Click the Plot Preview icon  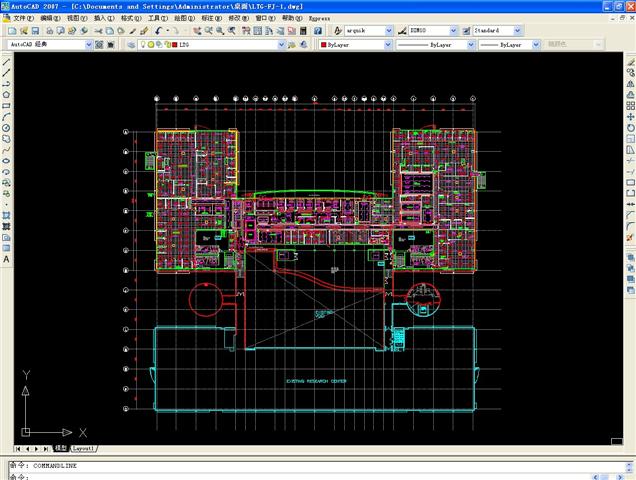coord(61,31)
